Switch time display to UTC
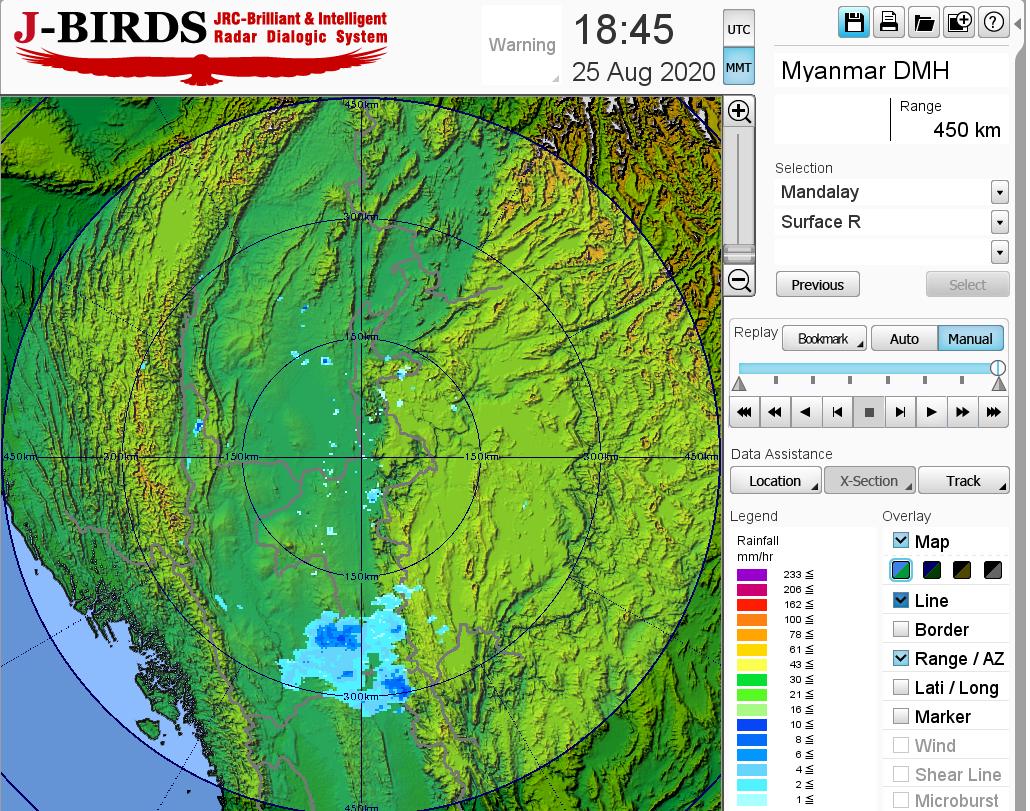 [738, 30]
